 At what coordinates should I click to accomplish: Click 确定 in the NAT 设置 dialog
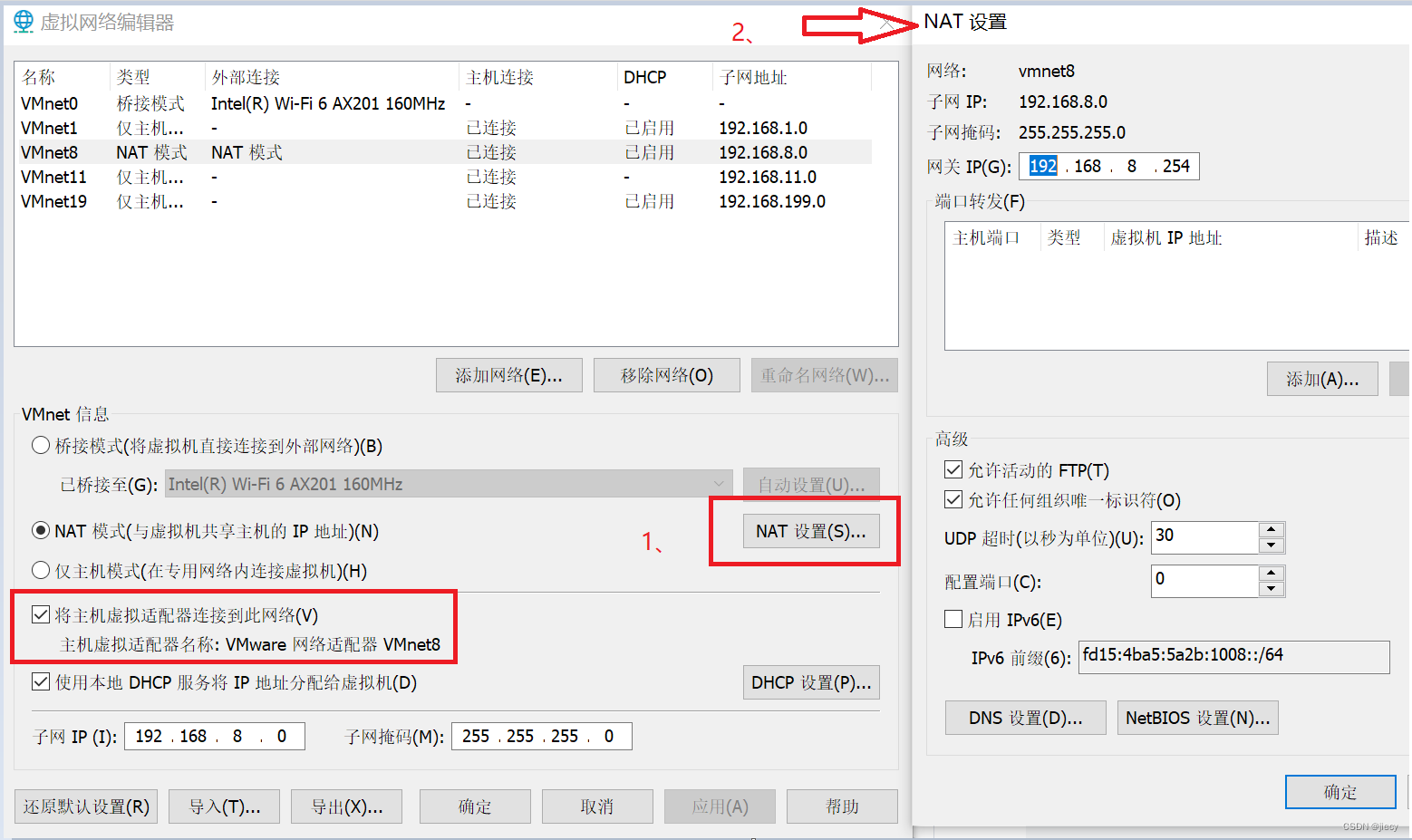[x=1340, y=792]
